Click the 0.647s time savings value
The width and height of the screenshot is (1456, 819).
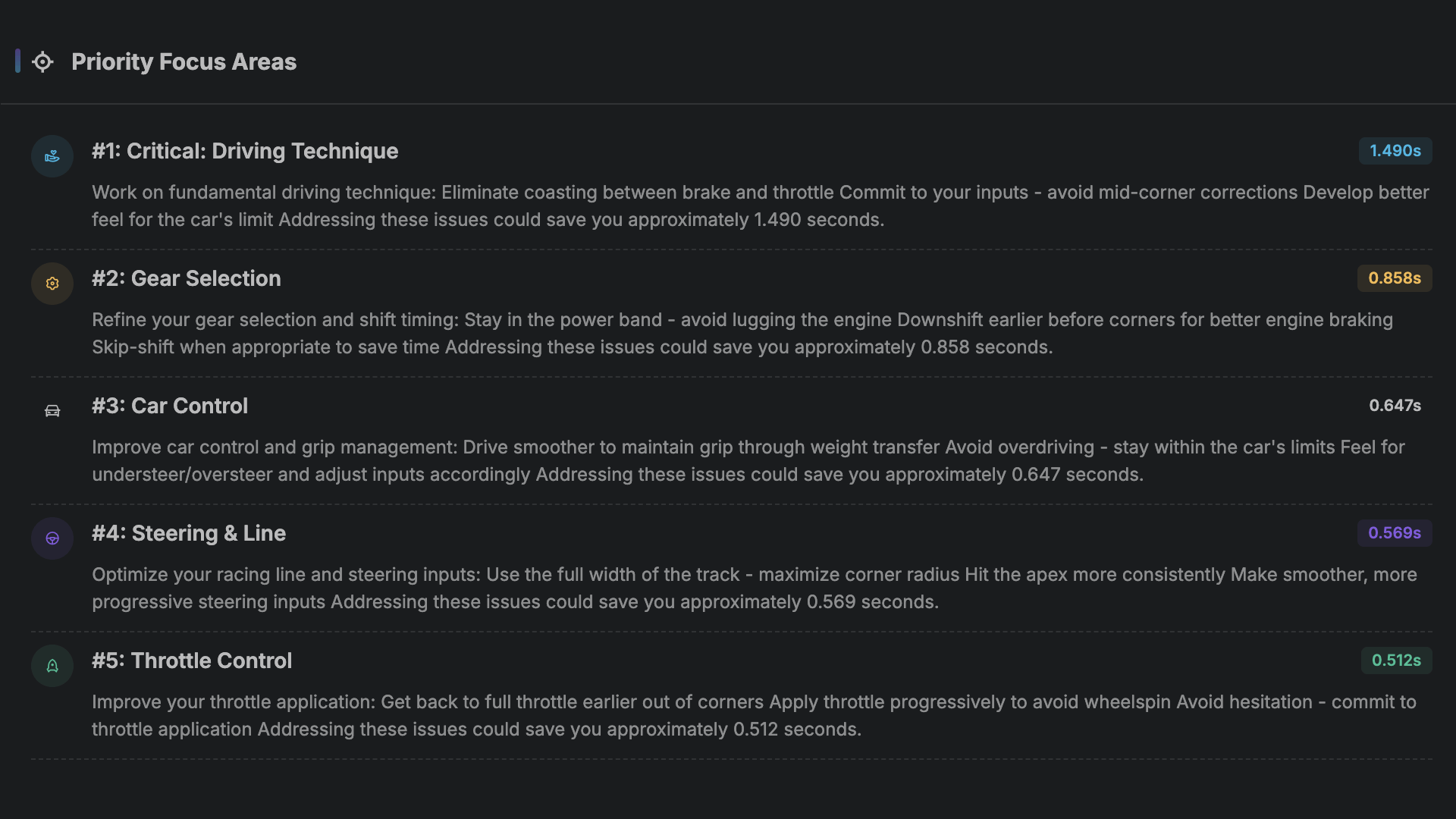[1395, 406]
